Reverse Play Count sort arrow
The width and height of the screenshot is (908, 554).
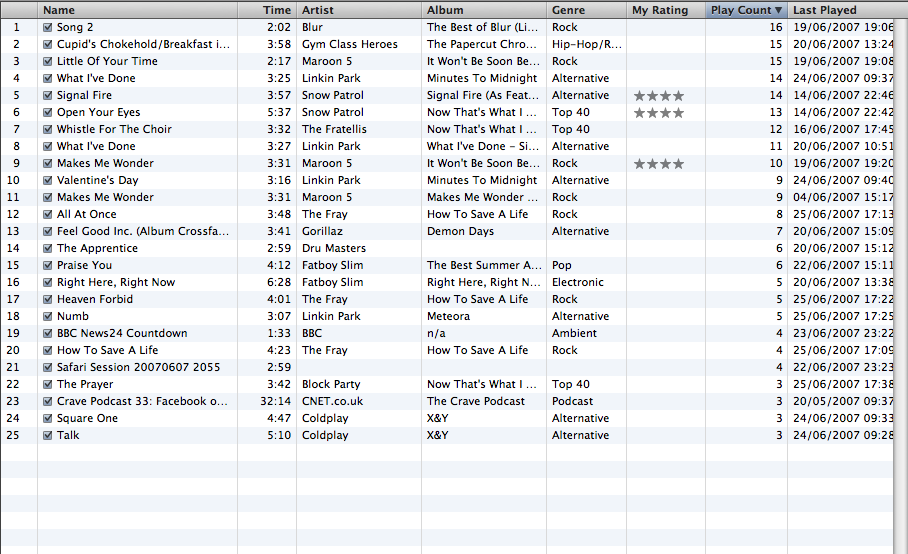click(778, 10)
